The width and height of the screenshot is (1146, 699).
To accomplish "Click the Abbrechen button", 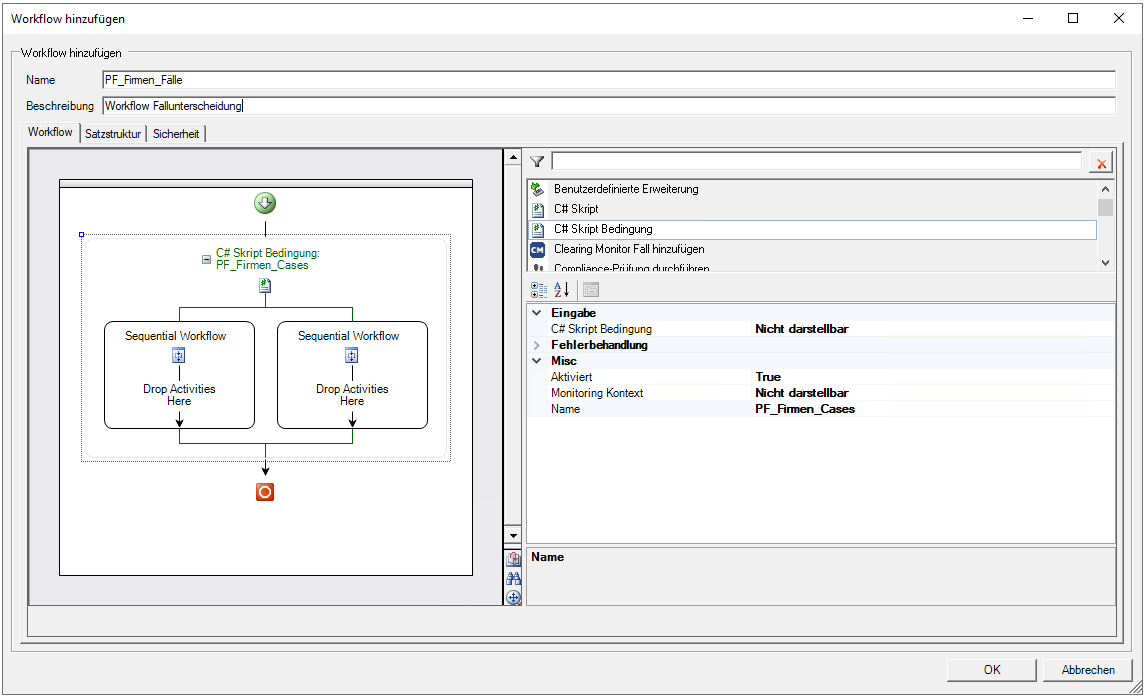I will (x=1088, y=670).
